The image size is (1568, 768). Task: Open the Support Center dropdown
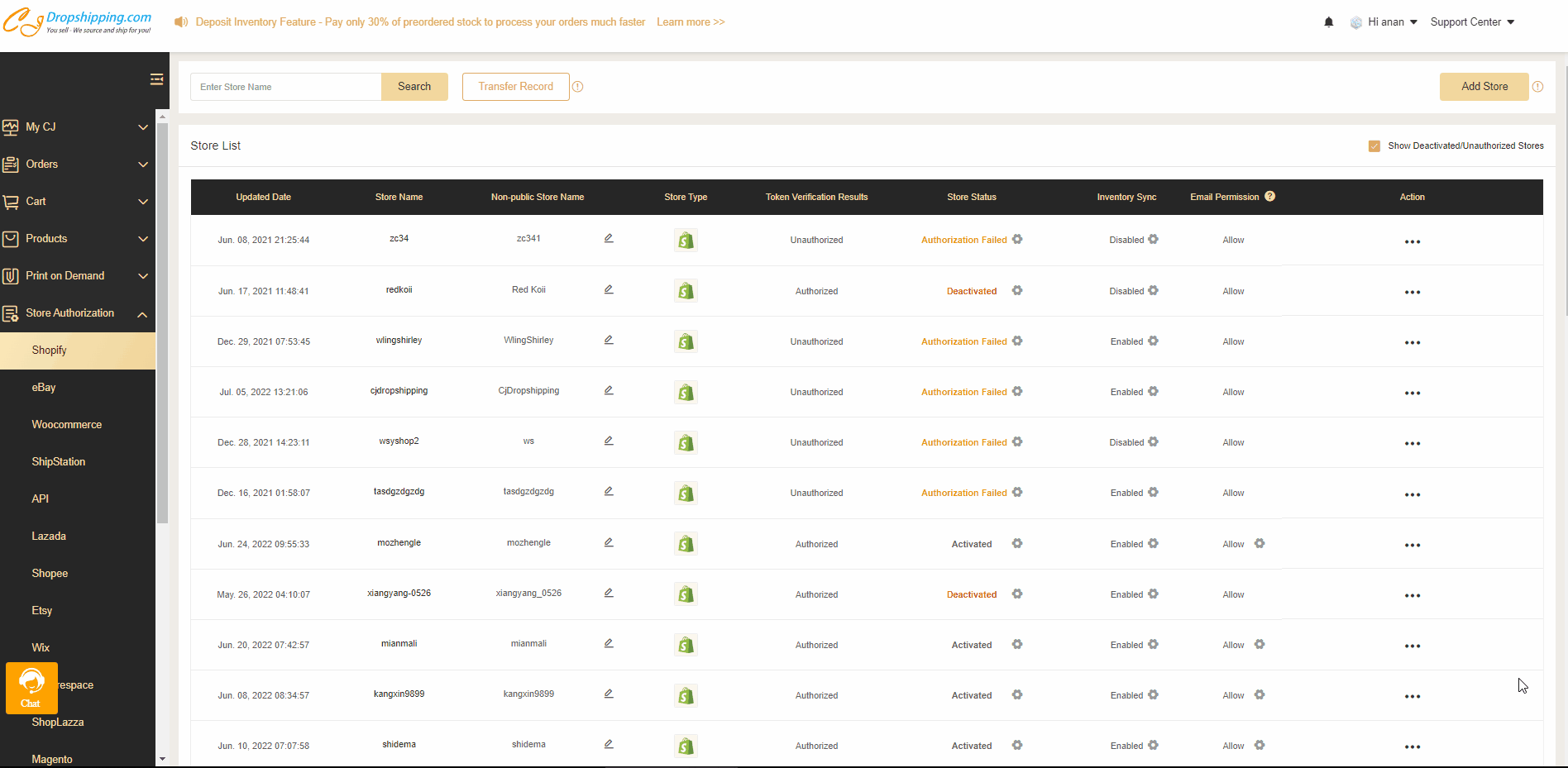(x=1472, y=22)
